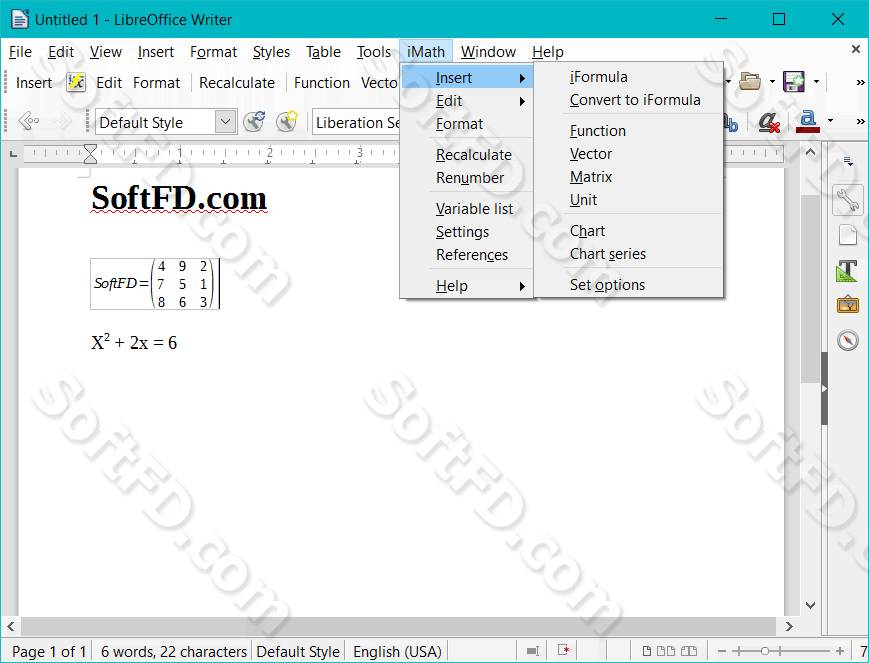The width and height of the screenshot is (869, 663).
Task: Click the Update Selected Style wrench icon
Action: coord(254,121)
